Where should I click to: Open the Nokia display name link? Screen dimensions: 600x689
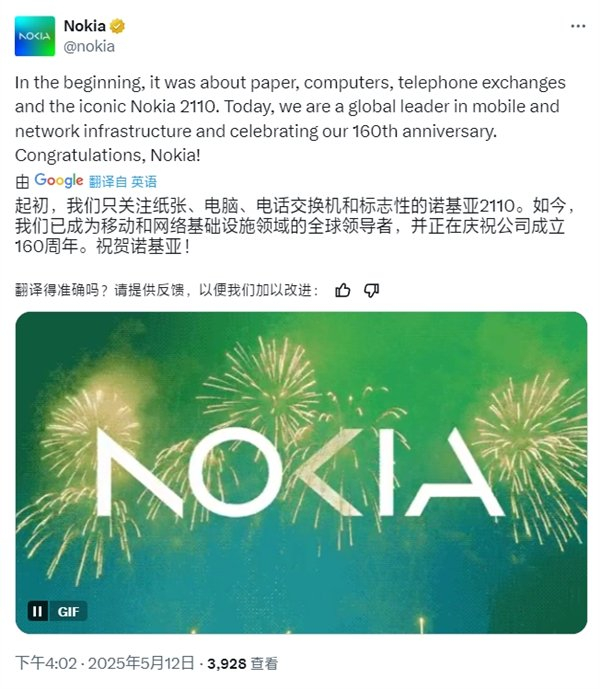point(85,27)
